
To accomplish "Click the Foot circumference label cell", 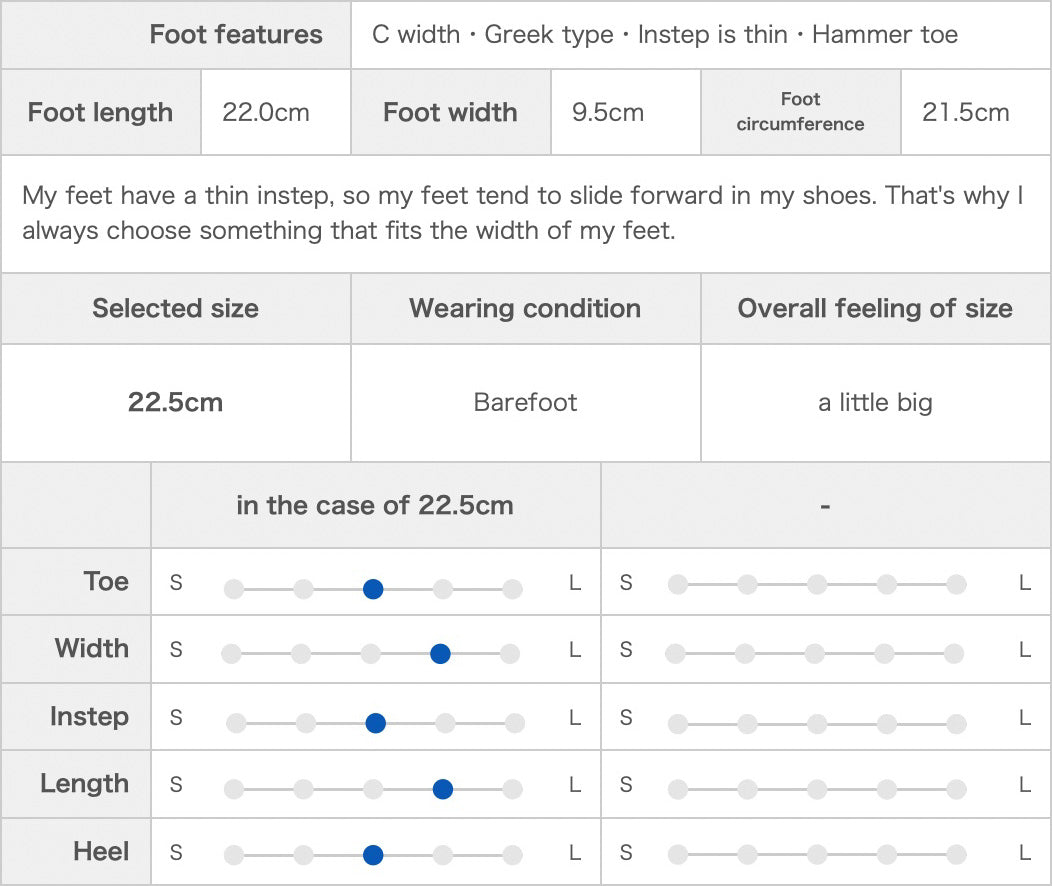I will coord(800,112).
